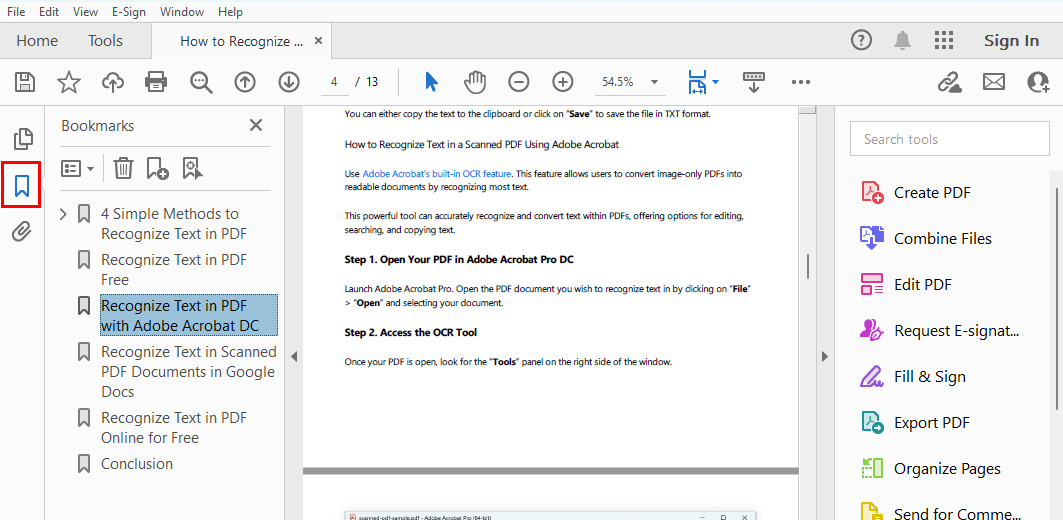
Task: Go to next page with down arrow
Action: (289, 82)
